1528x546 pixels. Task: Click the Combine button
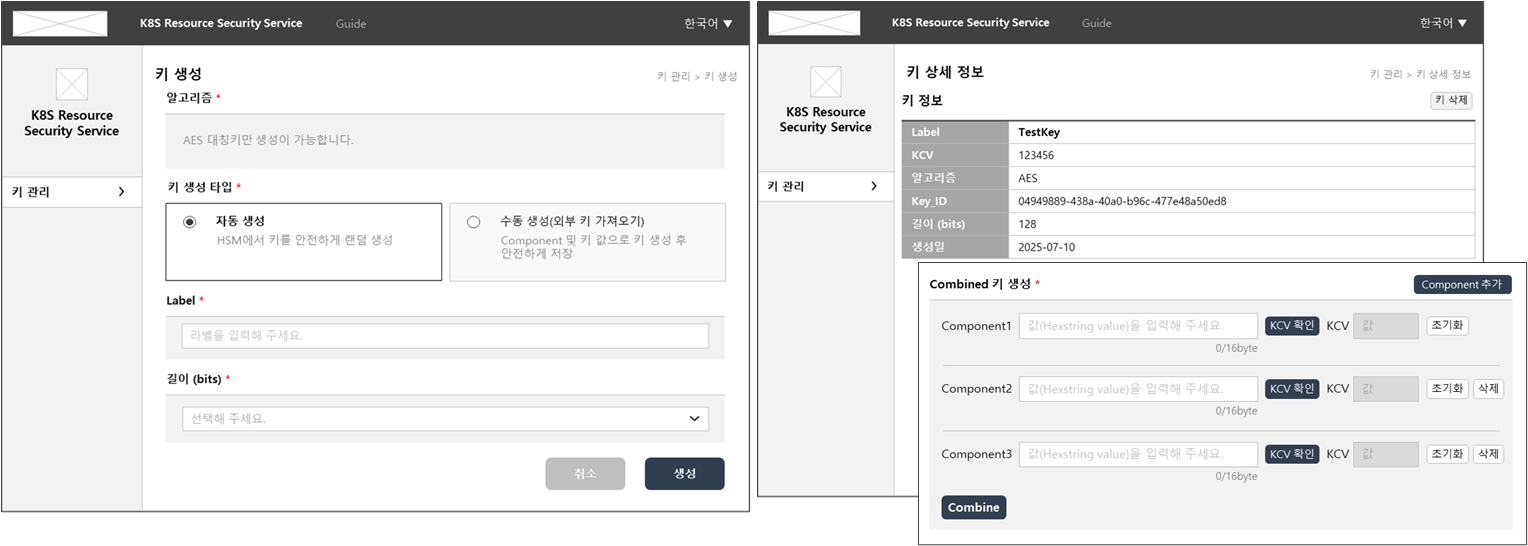click(x=973, y=507)
